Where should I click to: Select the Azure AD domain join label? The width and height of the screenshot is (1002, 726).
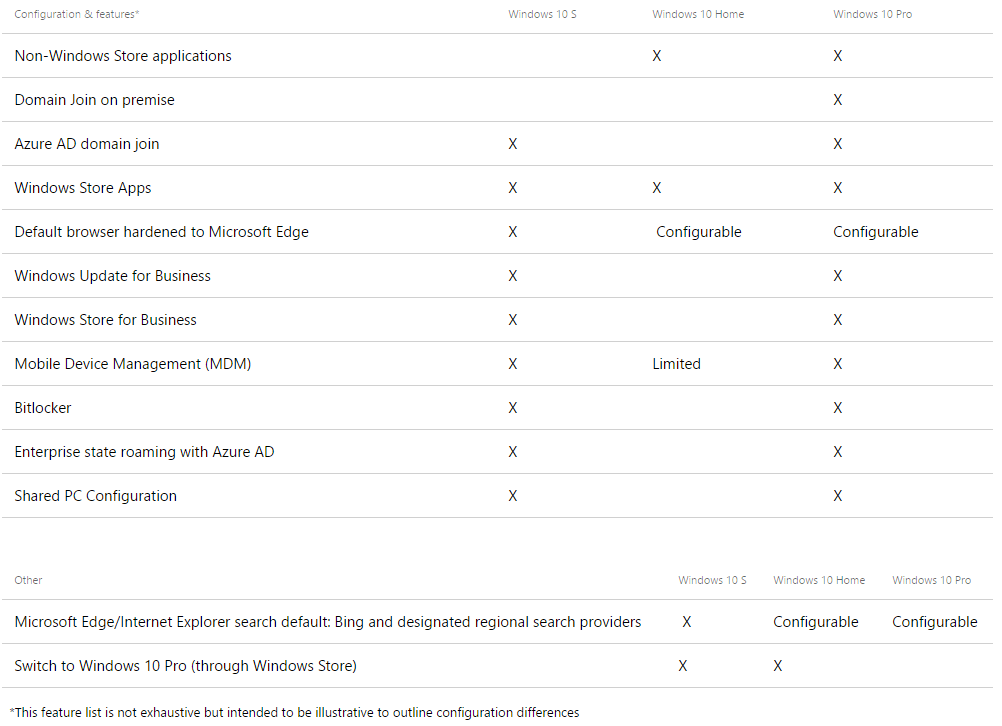[x=87, y=144]
